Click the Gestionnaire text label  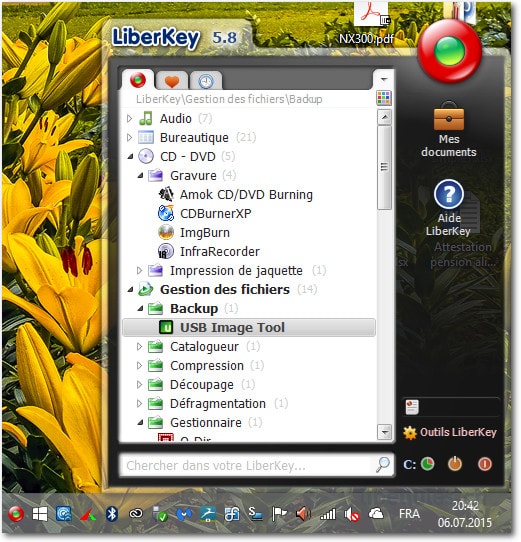(x=206, y=422)
